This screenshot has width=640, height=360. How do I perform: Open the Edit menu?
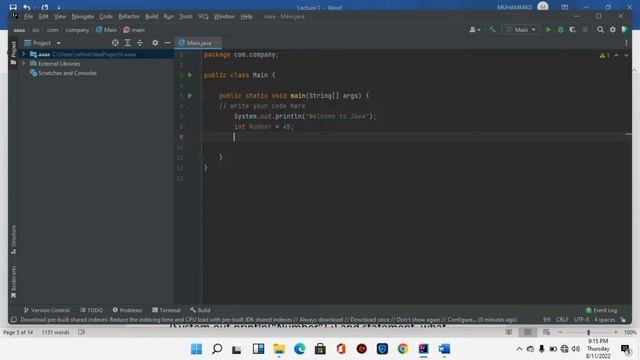[x=43, y=17]
